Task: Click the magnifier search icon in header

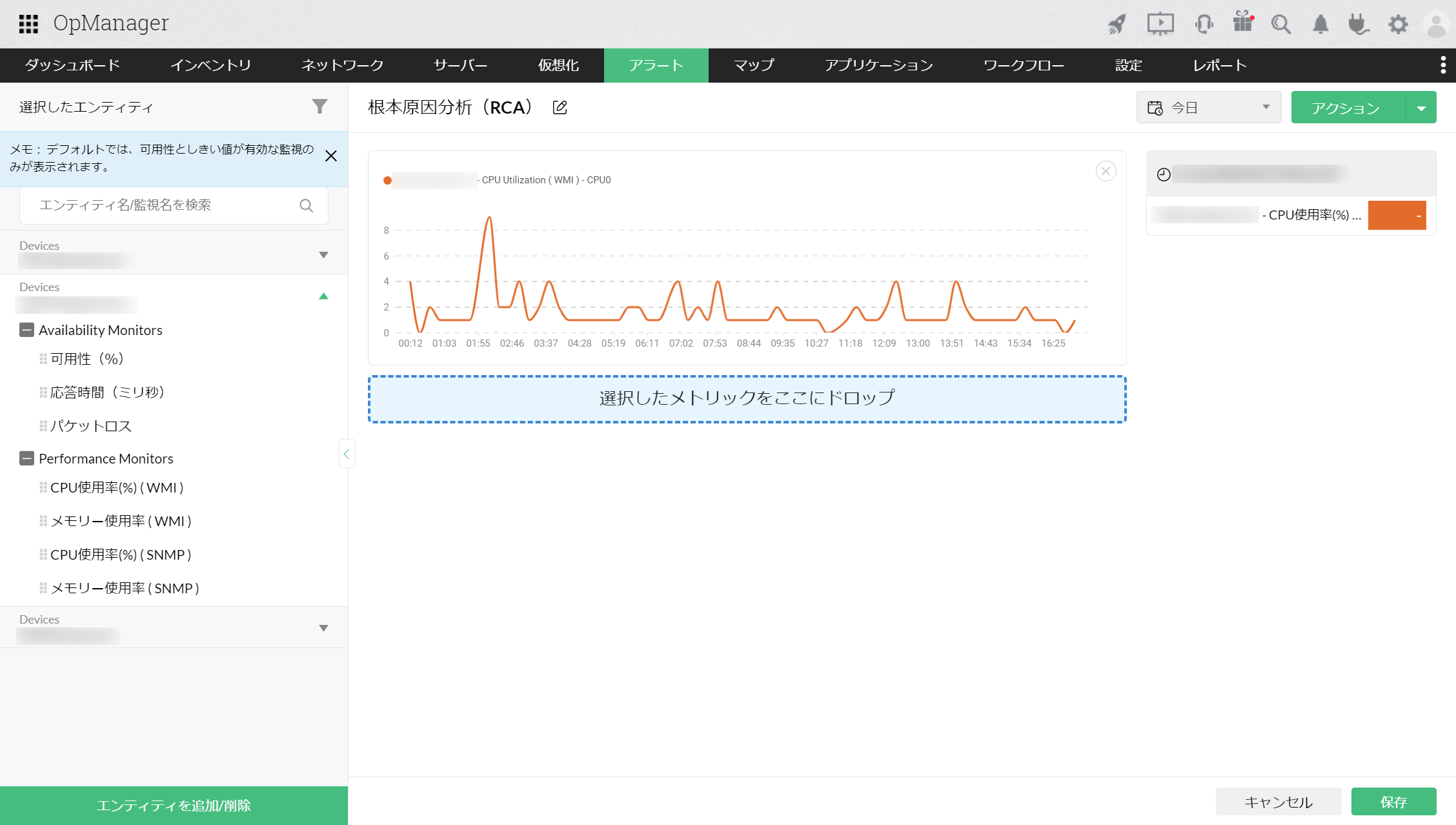Action: [x=1280, y=25]
